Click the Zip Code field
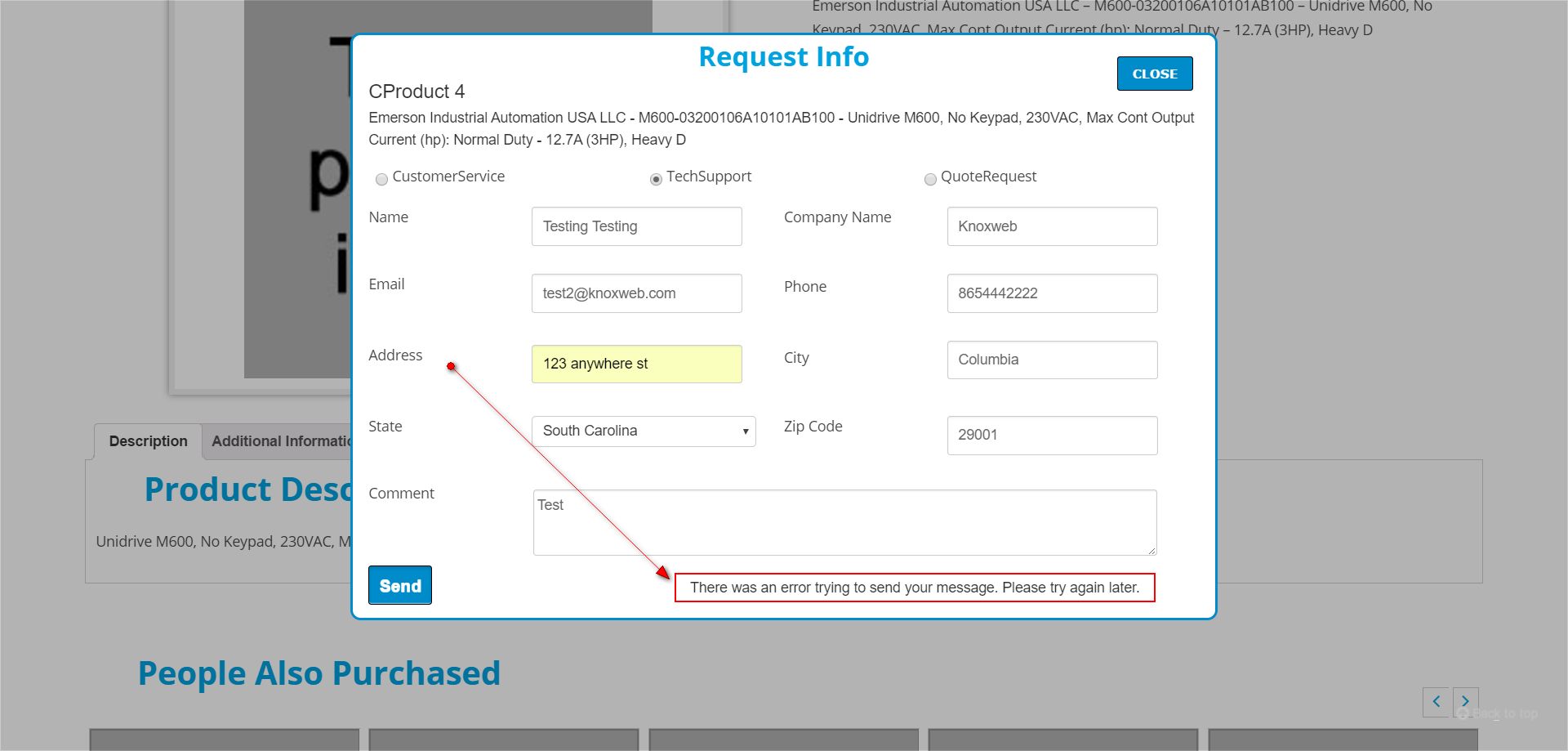This screenshot has width=1568, height=751. tap(1052, 436)
